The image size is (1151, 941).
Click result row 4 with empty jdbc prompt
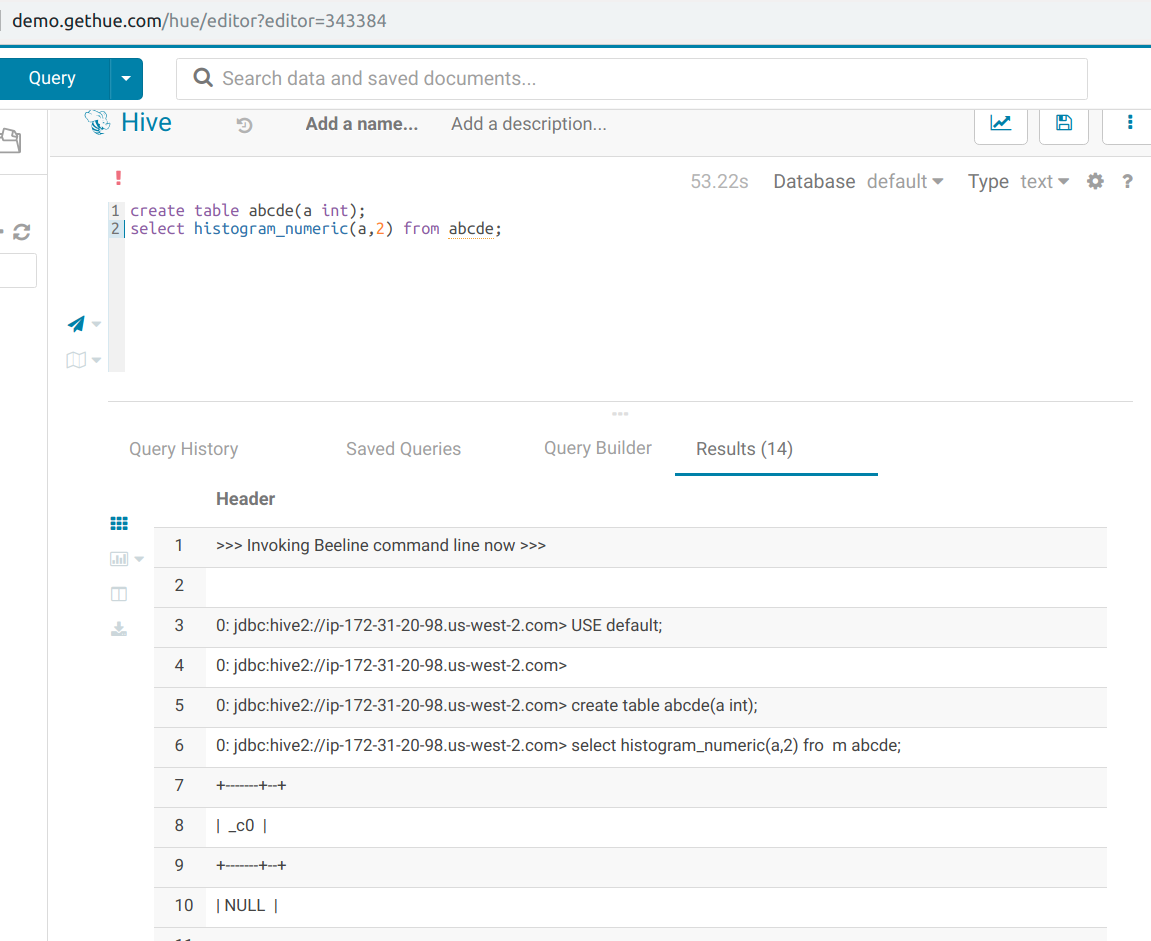[630, 667]
